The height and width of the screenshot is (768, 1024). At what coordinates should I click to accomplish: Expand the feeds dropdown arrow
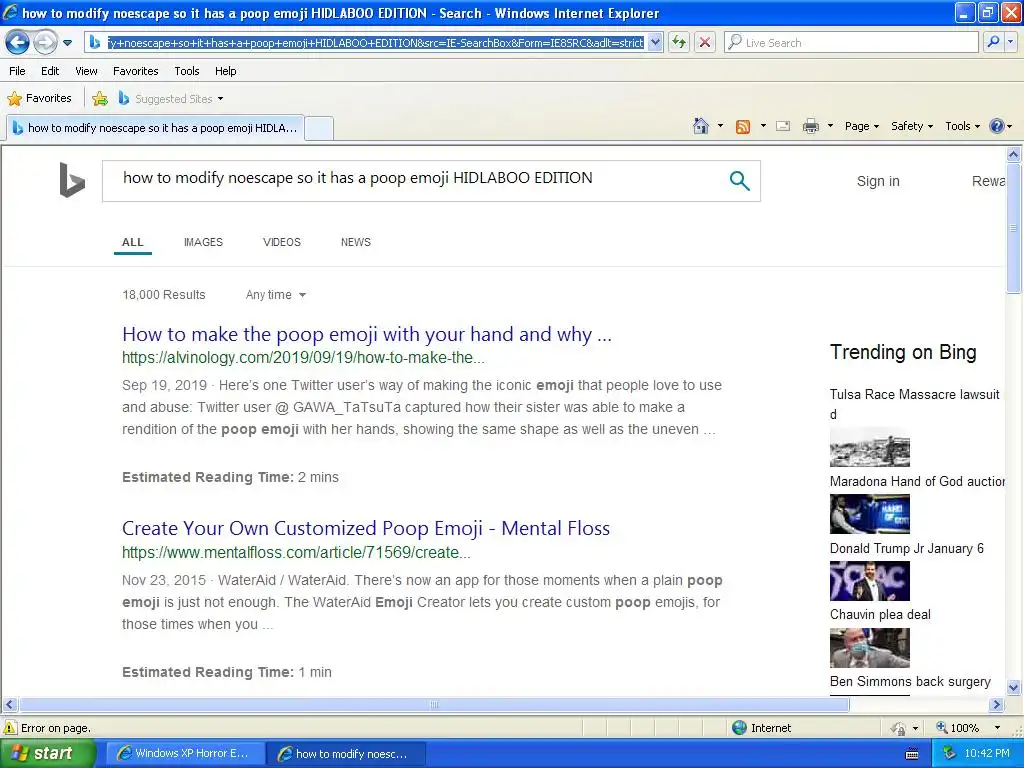pos(763,126)
